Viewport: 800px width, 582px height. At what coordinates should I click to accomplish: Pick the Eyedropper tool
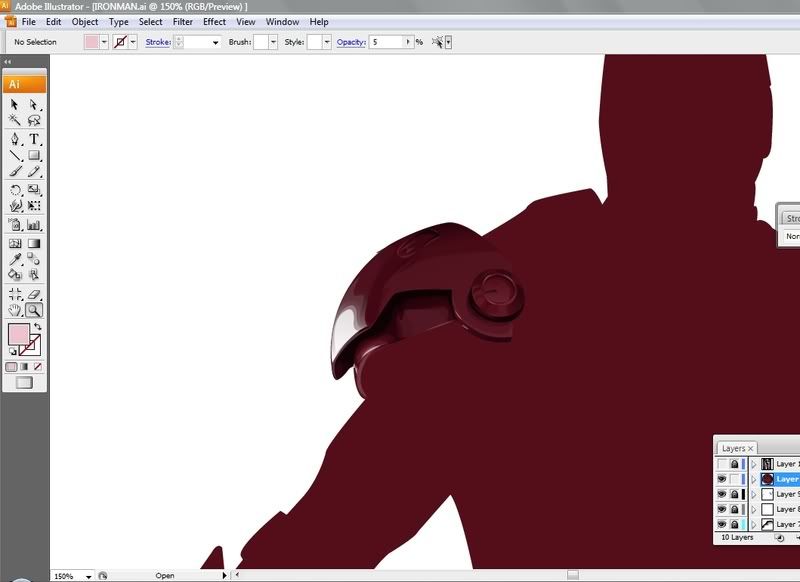click(15, 259)
